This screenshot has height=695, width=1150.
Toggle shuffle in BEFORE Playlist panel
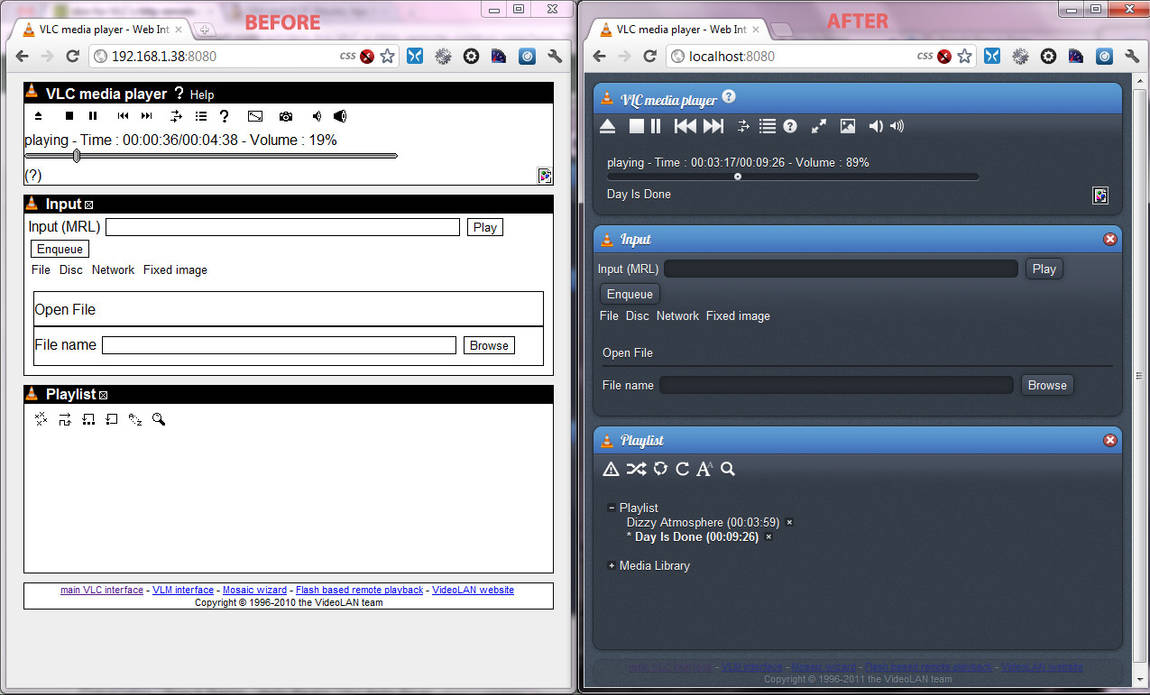coord(65,419)
